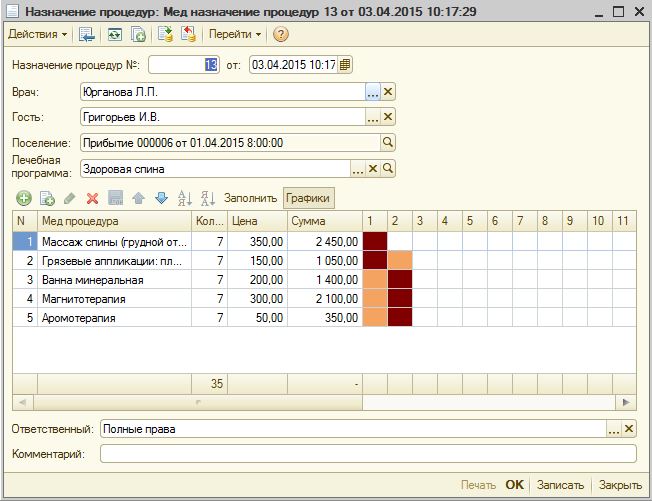Toggle the Графики button
The height and width of the screenshot is (501, 652).
click(308, 198)
